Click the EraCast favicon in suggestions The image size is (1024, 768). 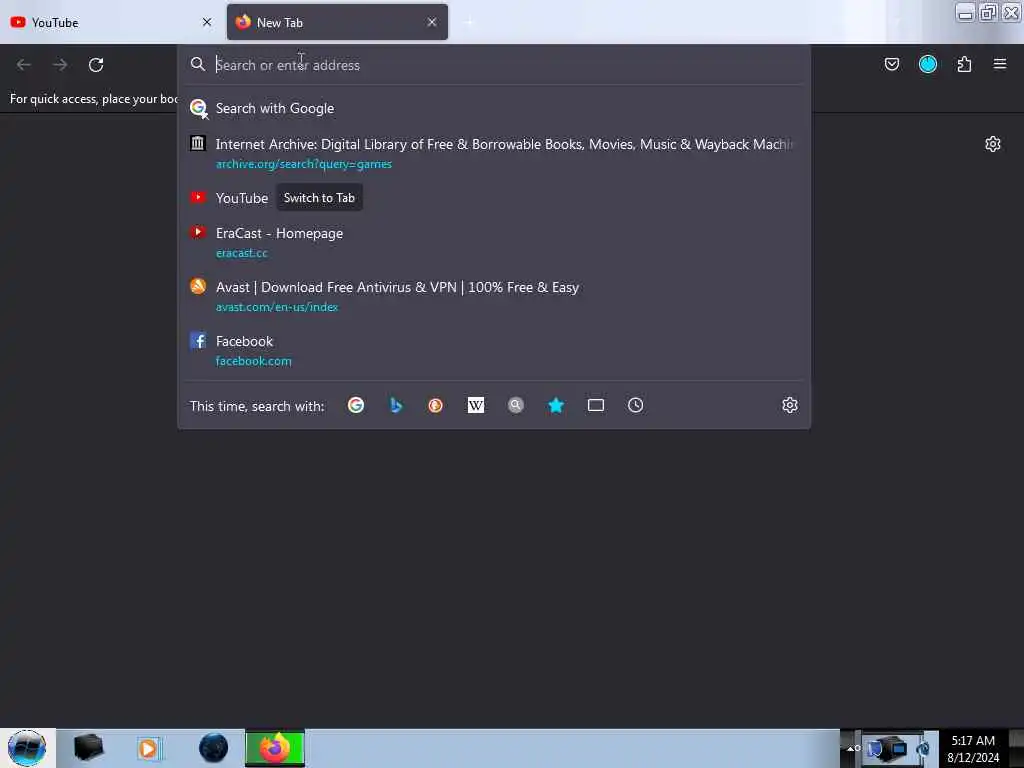[197, 232]
